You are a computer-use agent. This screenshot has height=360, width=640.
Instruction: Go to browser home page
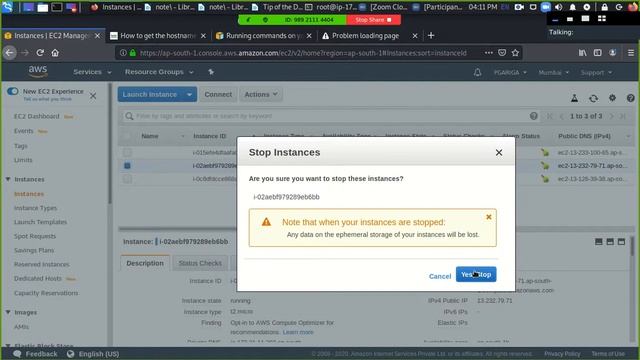click(x=55, y=53)
